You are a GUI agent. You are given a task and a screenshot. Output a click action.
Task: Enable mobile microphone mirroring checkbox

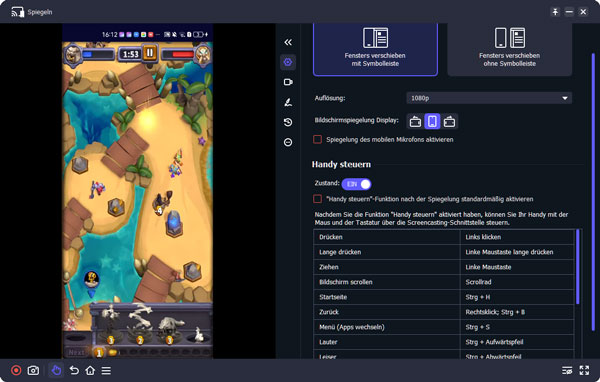point(317,139)
